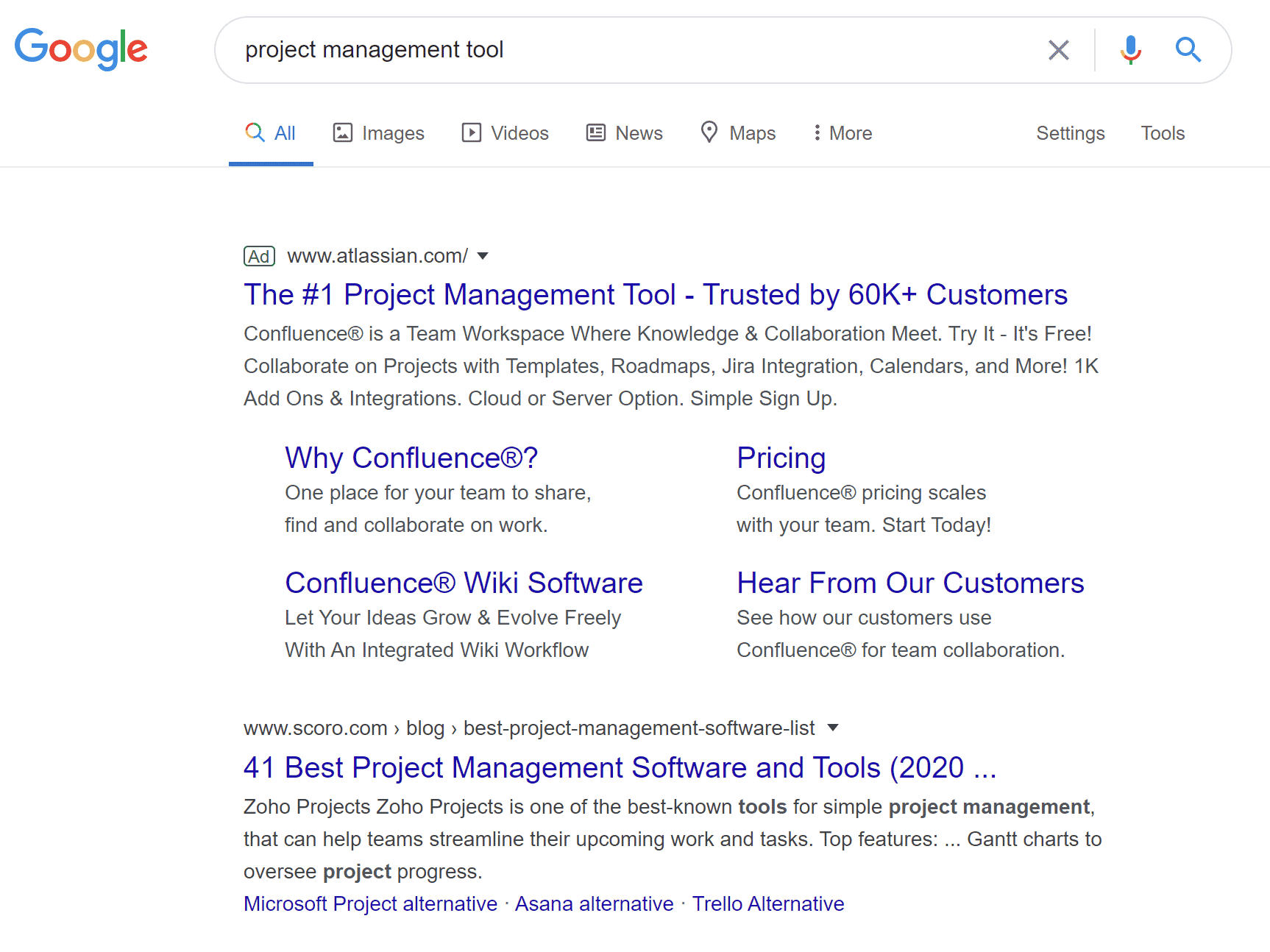The image size is (1270, 952).
Task: Expand the dropdown arrow next to www.atlassian.com
Action: click(x=483, y=256)
